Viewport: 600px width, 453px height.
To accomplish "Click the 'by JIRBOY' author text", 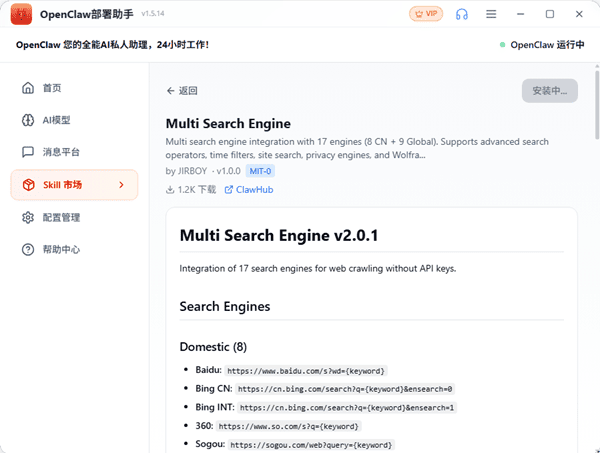I will coord(186,171).
